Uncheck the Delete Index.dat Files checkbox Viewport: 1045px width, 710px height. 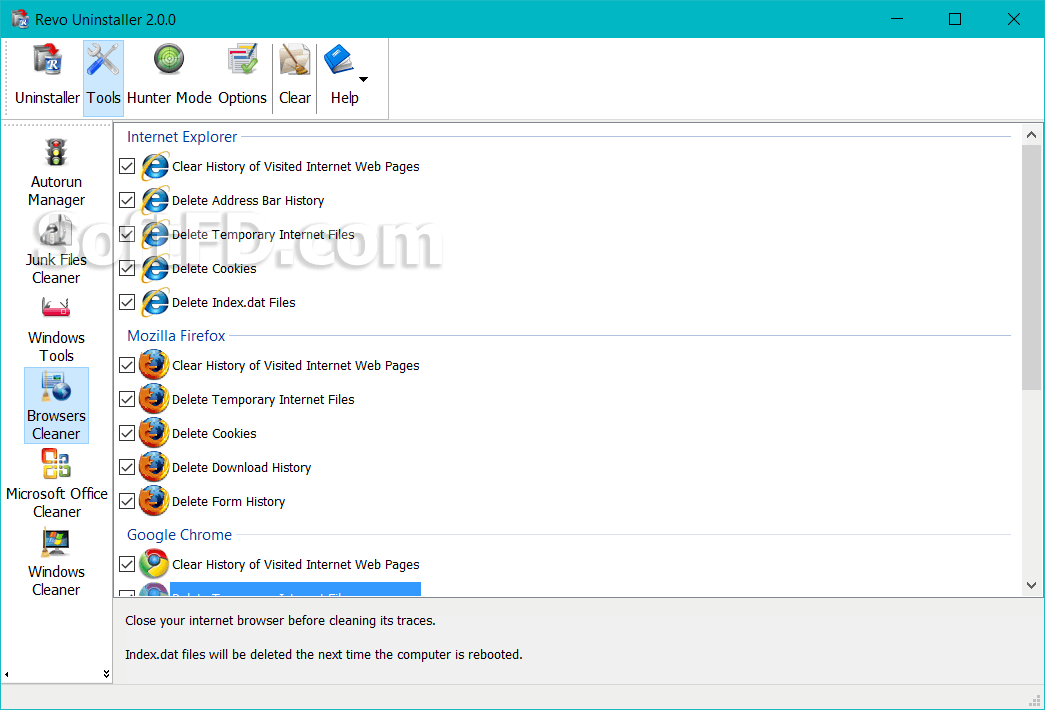coord(127,302)
